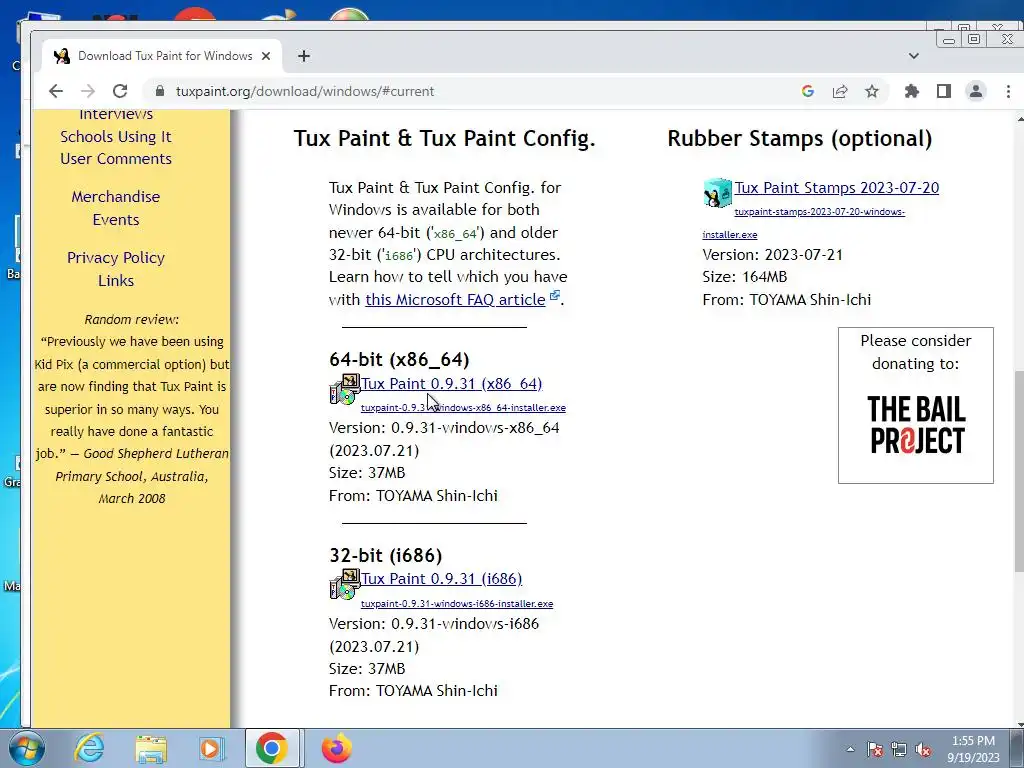
Task: Click the 32-bit installer icon
Action: pos(345,584)
